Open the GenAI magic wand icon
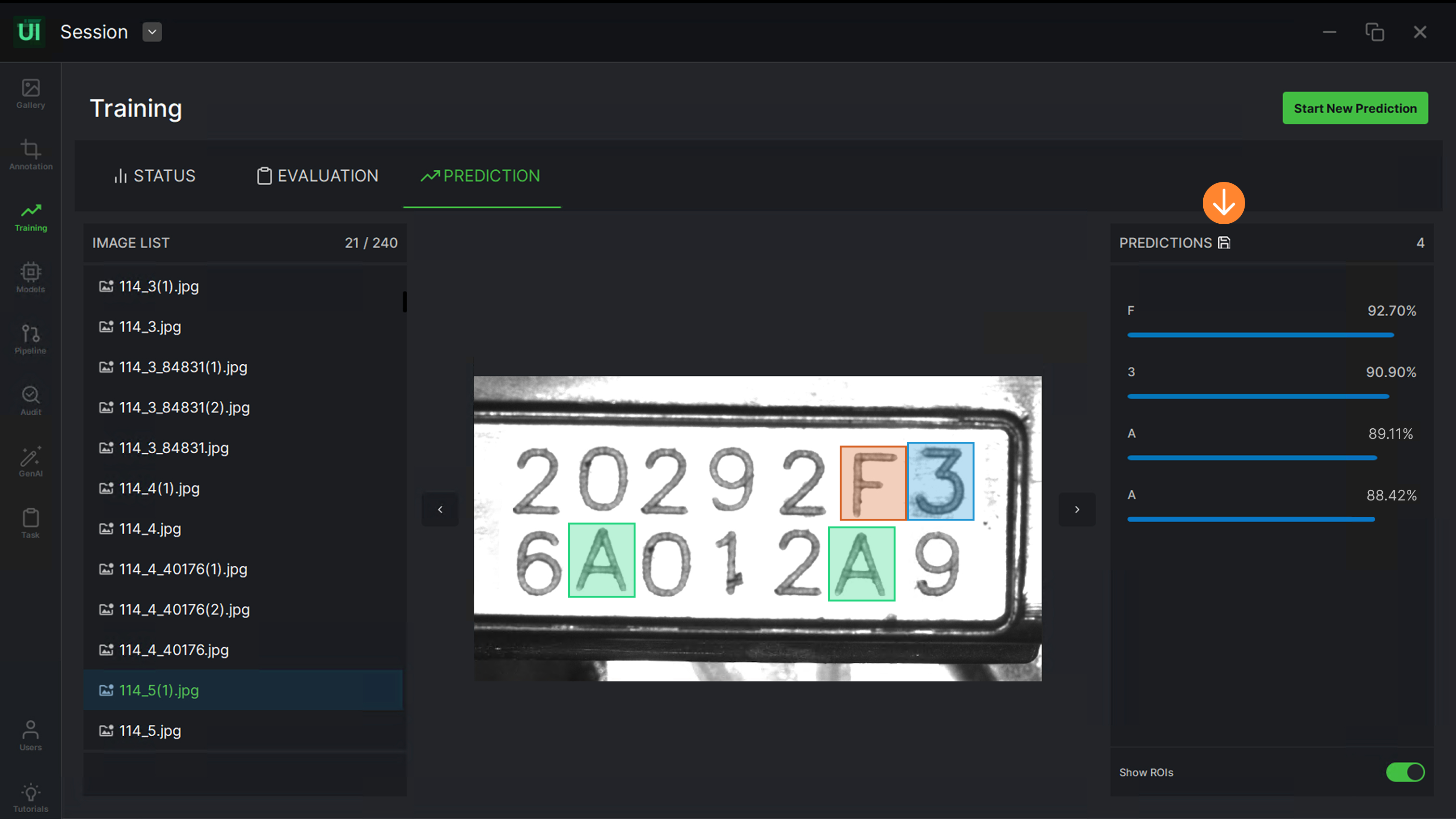Screen dimensions: 1456x819 coord(30,461)
